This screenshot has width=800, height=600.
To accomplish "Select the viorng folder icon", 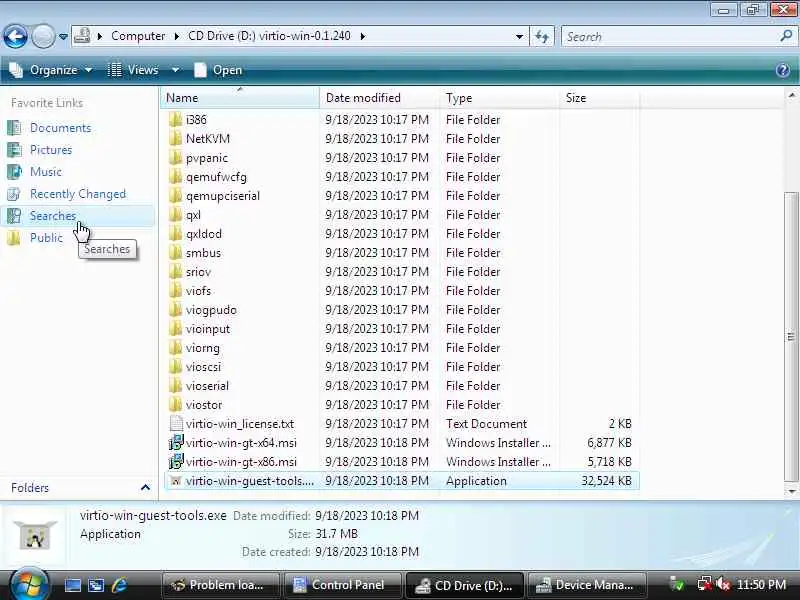I will [x=176, y=347].
